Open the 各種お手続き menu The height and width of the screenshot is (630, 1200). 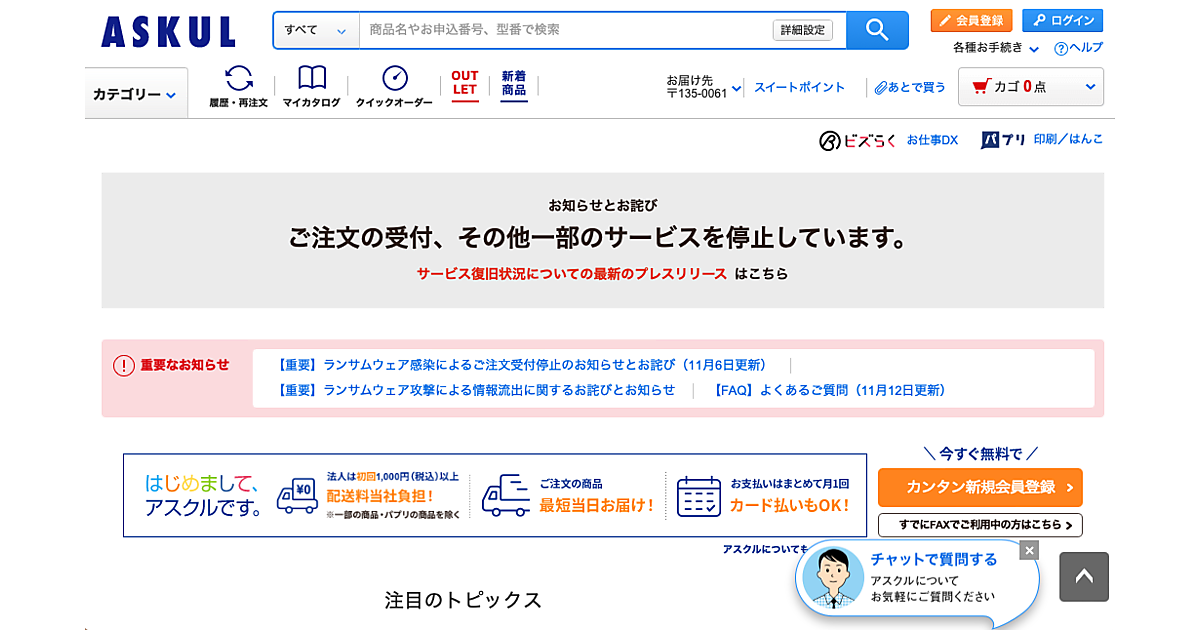coord(996,48)
